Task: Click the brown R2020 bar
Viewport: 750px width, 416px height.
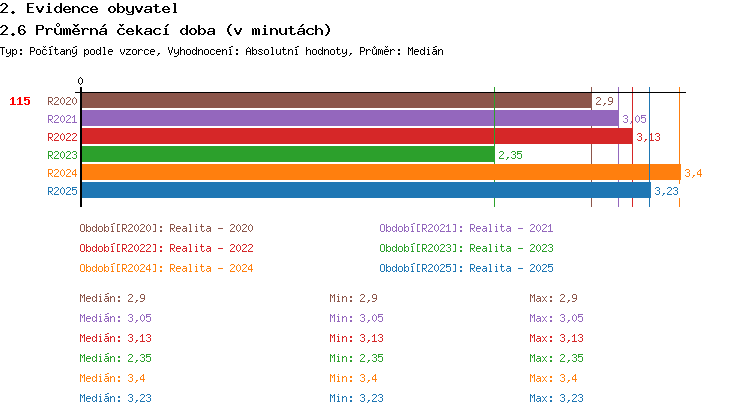Action: pos(335,101)
